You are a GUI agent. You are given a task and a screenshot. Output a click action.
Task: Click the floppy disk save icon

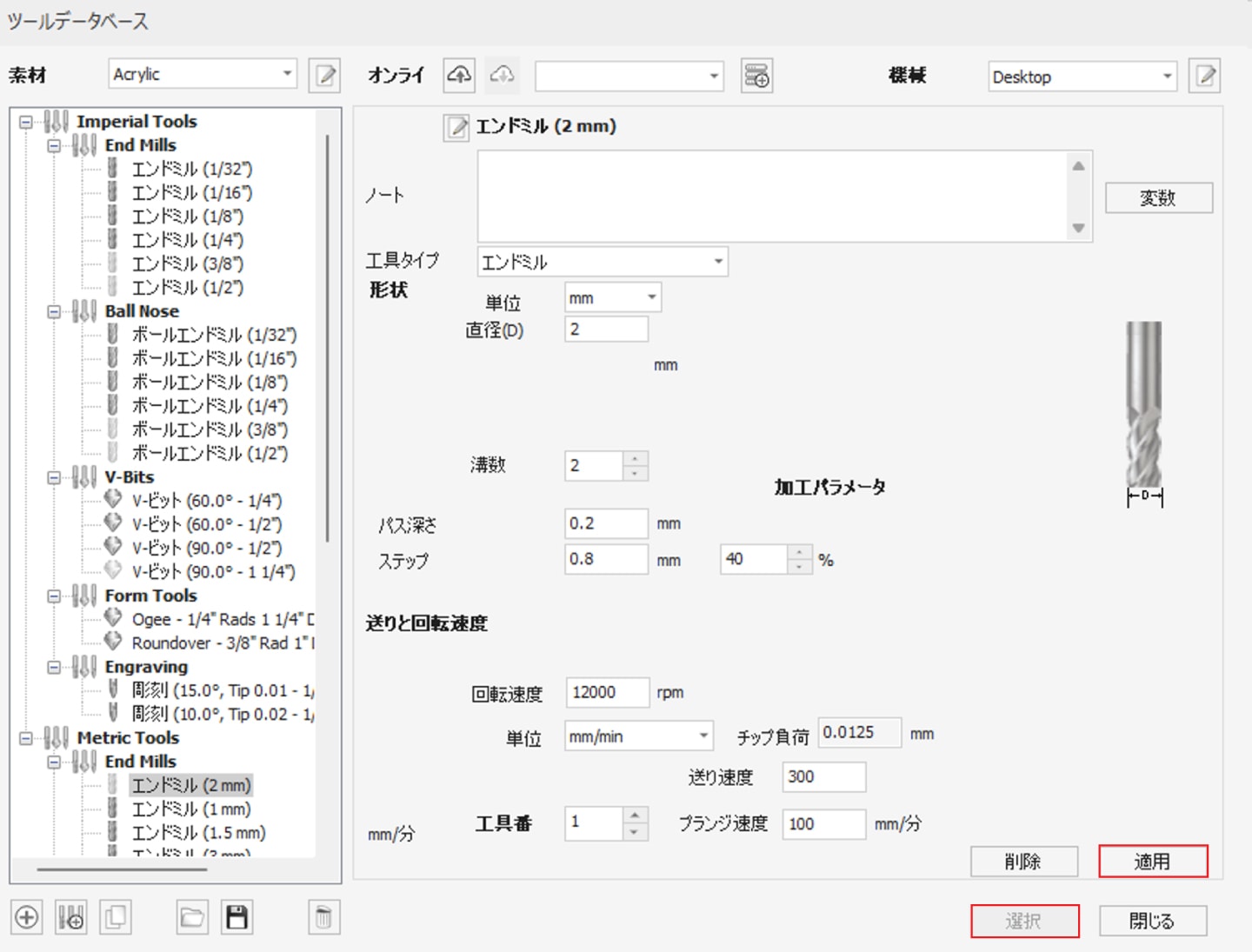pos(236,917)
